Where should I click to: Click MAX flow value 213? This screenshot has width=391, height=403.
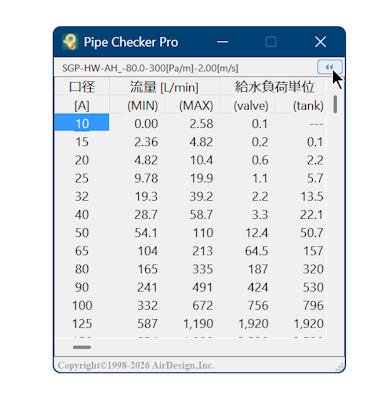tap(203, 251)
